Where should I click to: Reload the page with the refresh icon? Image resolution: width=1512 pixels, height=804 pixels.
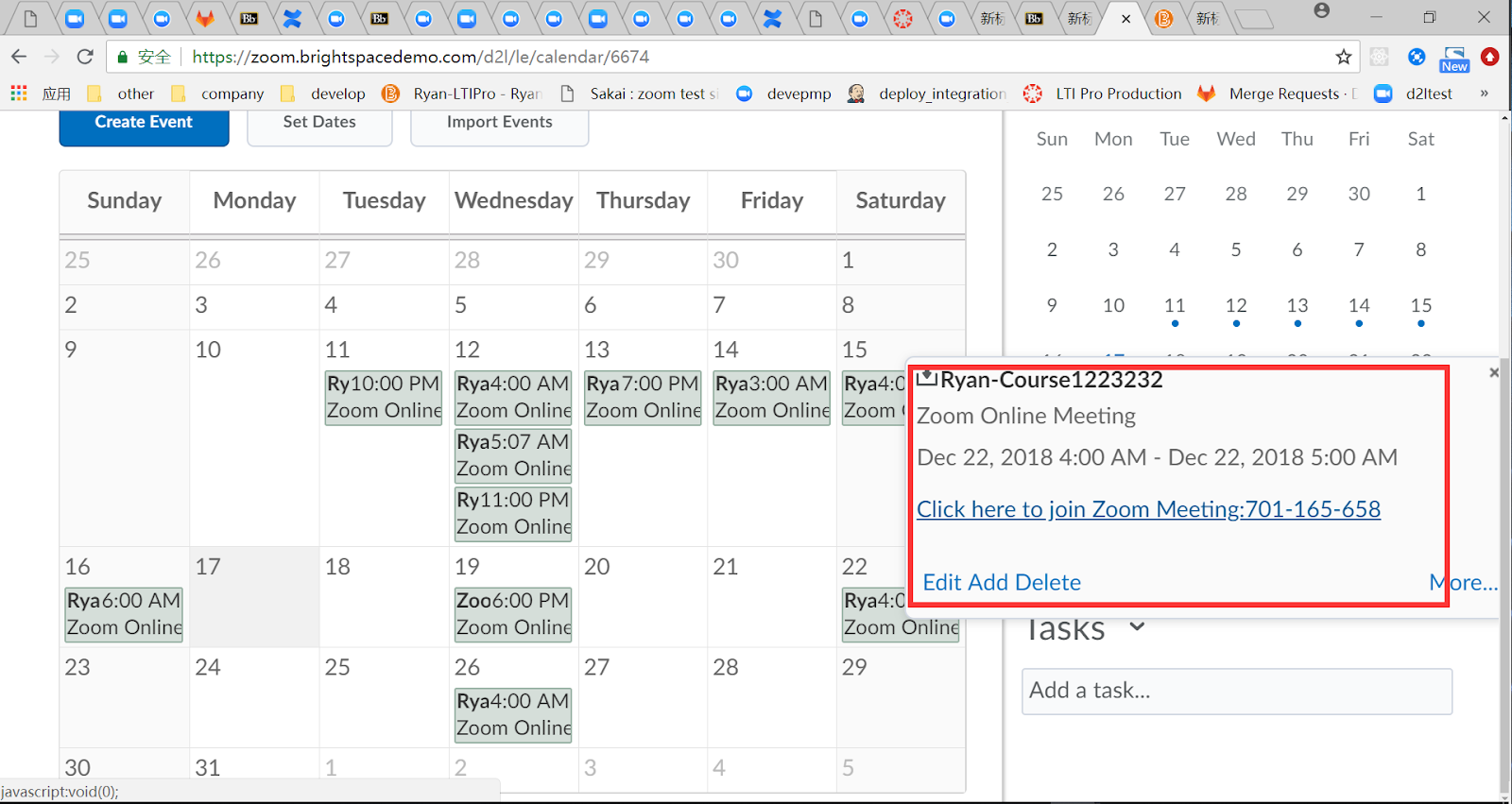click(x=85, y=57)
